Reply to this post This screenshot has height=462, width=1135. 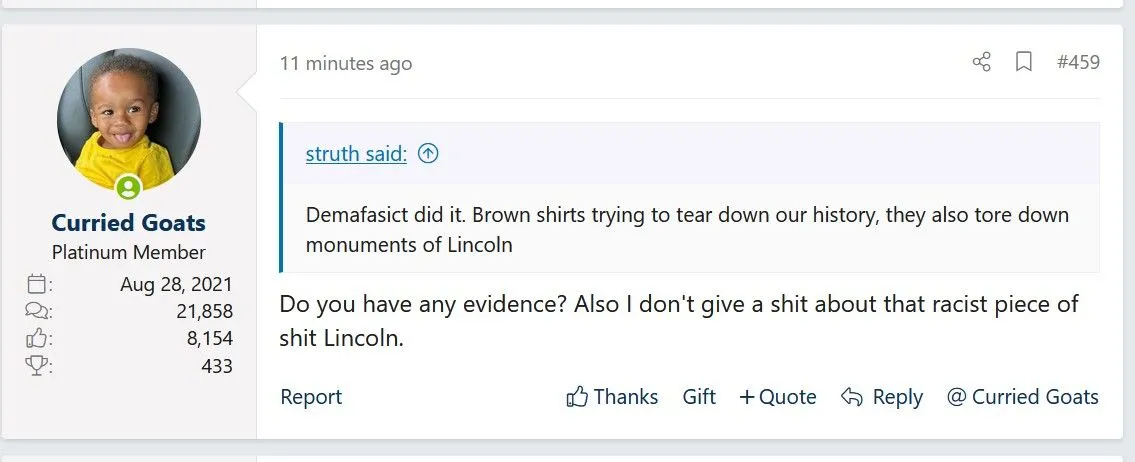[x=882, y=397]
